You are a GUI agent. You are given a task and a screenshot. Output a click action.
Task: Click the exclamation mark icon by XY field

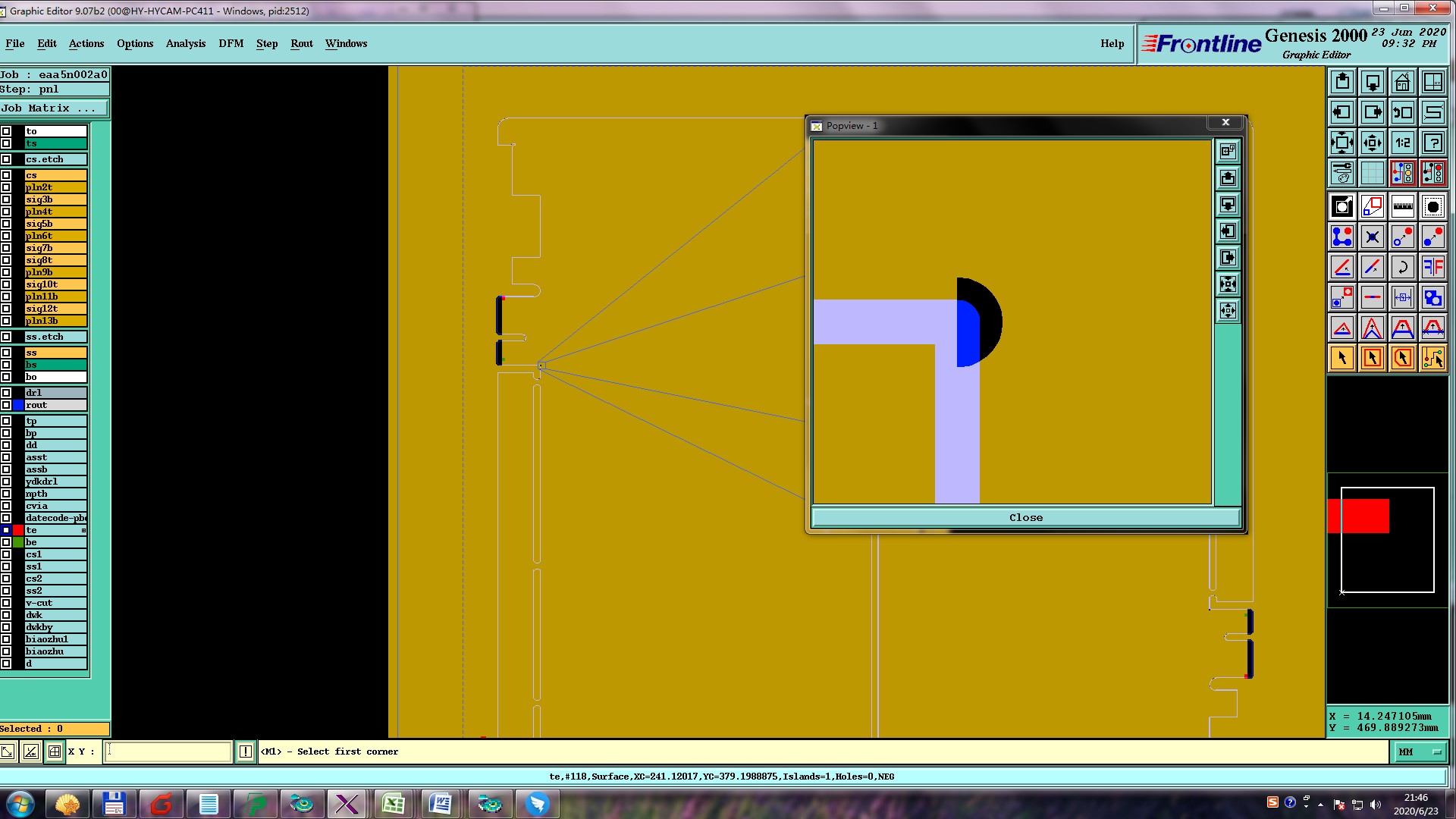246,752
